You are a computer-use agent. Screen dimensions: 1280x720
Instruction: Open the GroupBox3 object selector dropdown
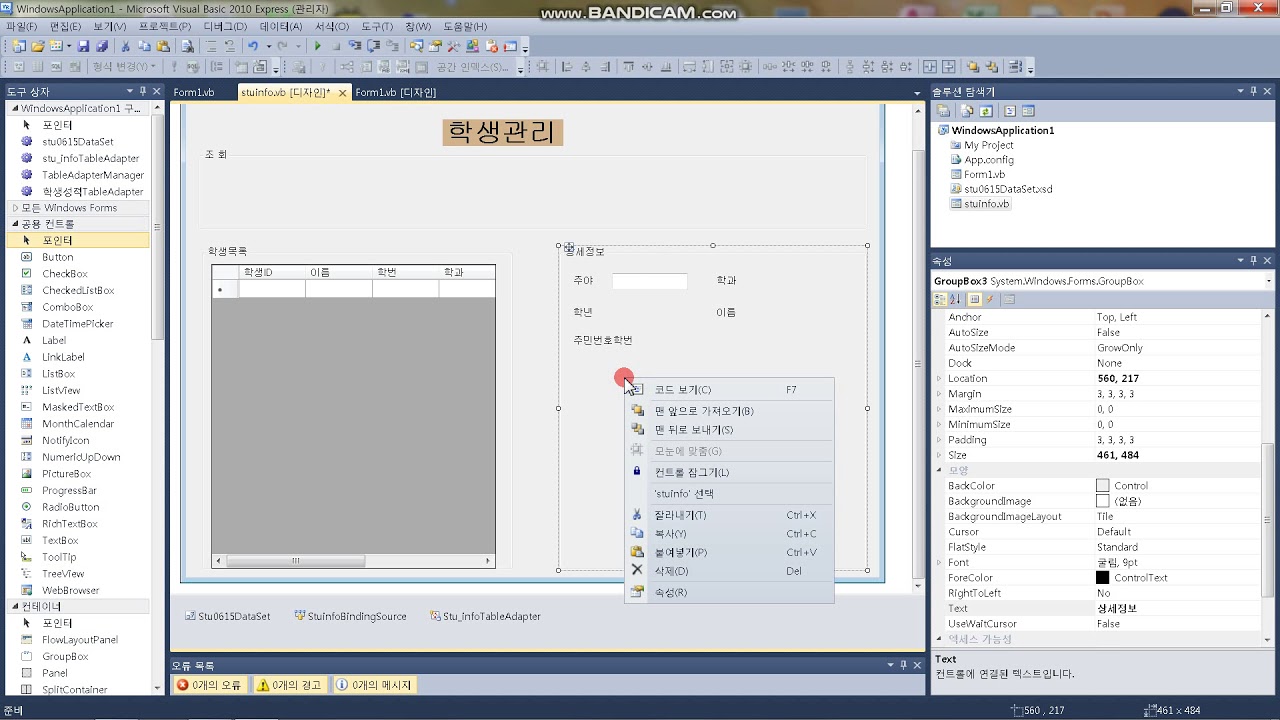(x=1269, y=281)
